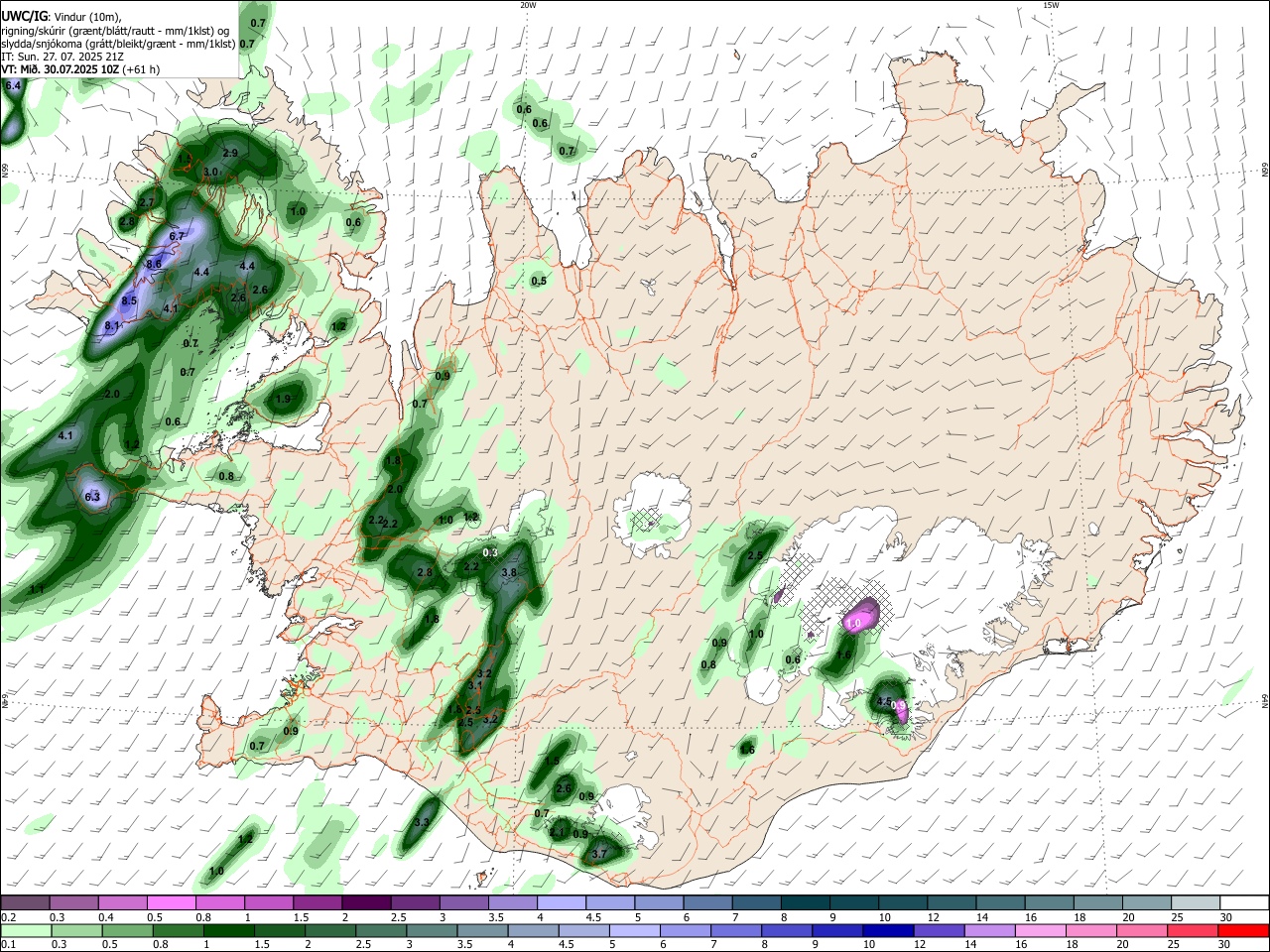Click the 3.3 value near the south coast

(x=421, y=823)
